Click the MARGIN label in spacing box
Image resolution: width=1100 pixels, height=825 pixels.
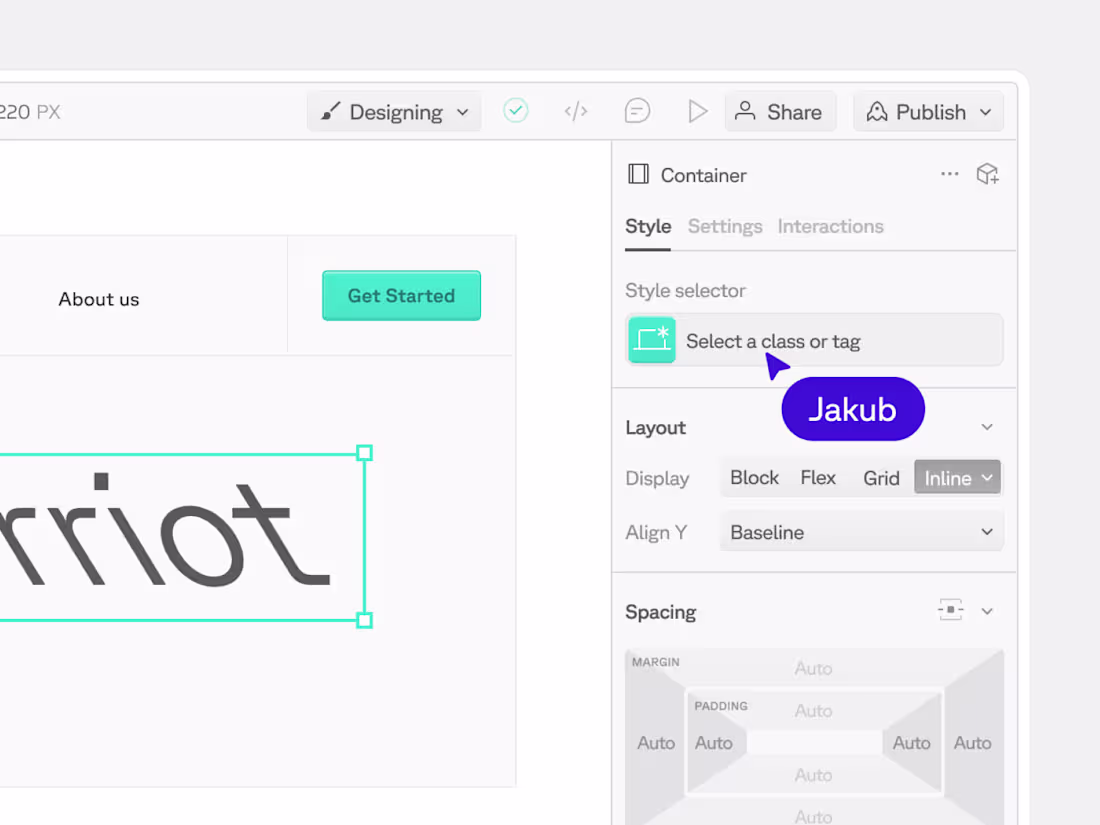655,662
